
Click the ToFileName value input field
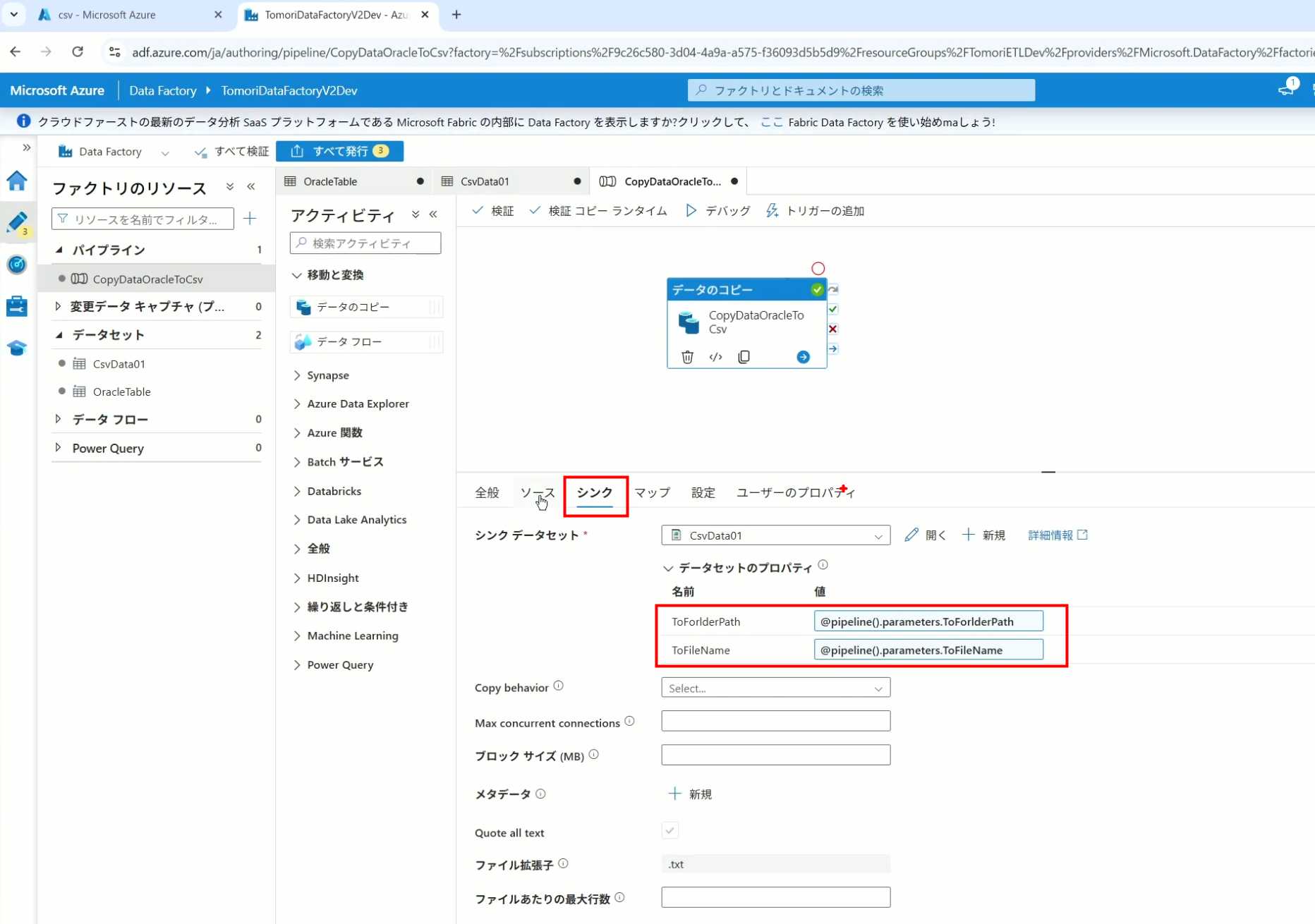click(x=928, y=650)
